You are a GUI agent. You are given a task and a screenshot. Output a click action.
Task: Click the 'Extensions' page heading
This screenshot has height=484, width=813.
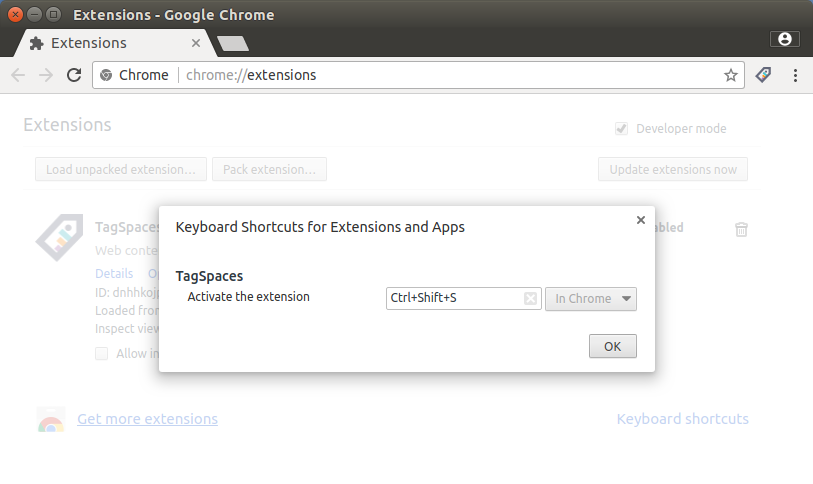click(67, 125)
